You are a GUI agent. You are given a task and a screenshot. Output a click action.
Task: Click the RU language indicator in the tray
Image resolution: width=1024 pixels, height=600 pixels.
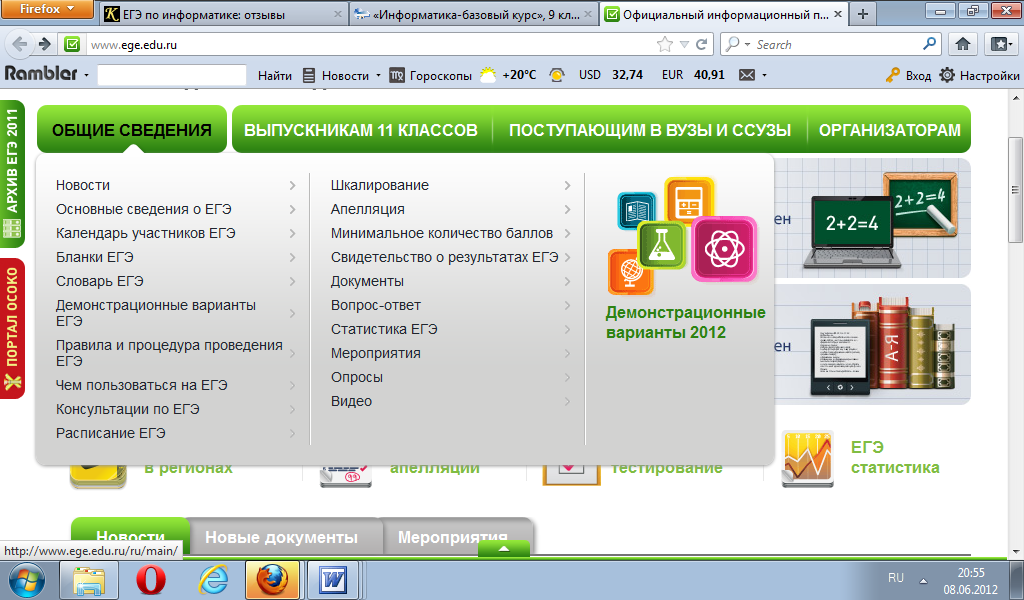(896, 578)
